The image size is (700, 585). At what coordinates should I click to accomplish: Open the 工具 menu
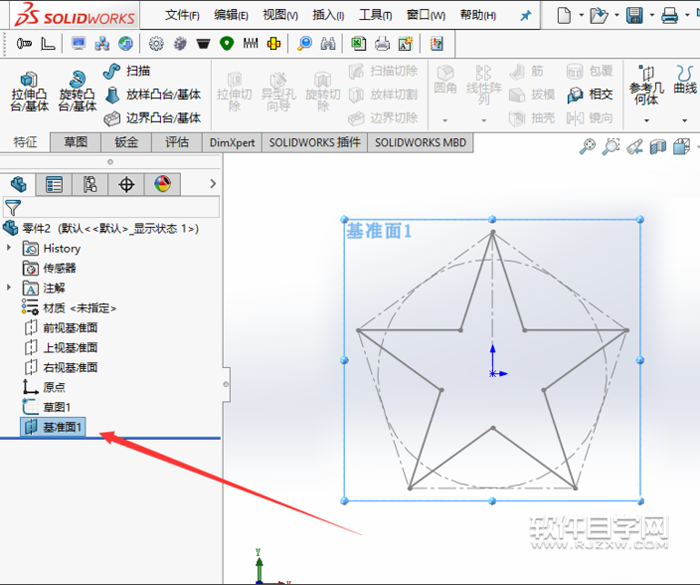376,15
